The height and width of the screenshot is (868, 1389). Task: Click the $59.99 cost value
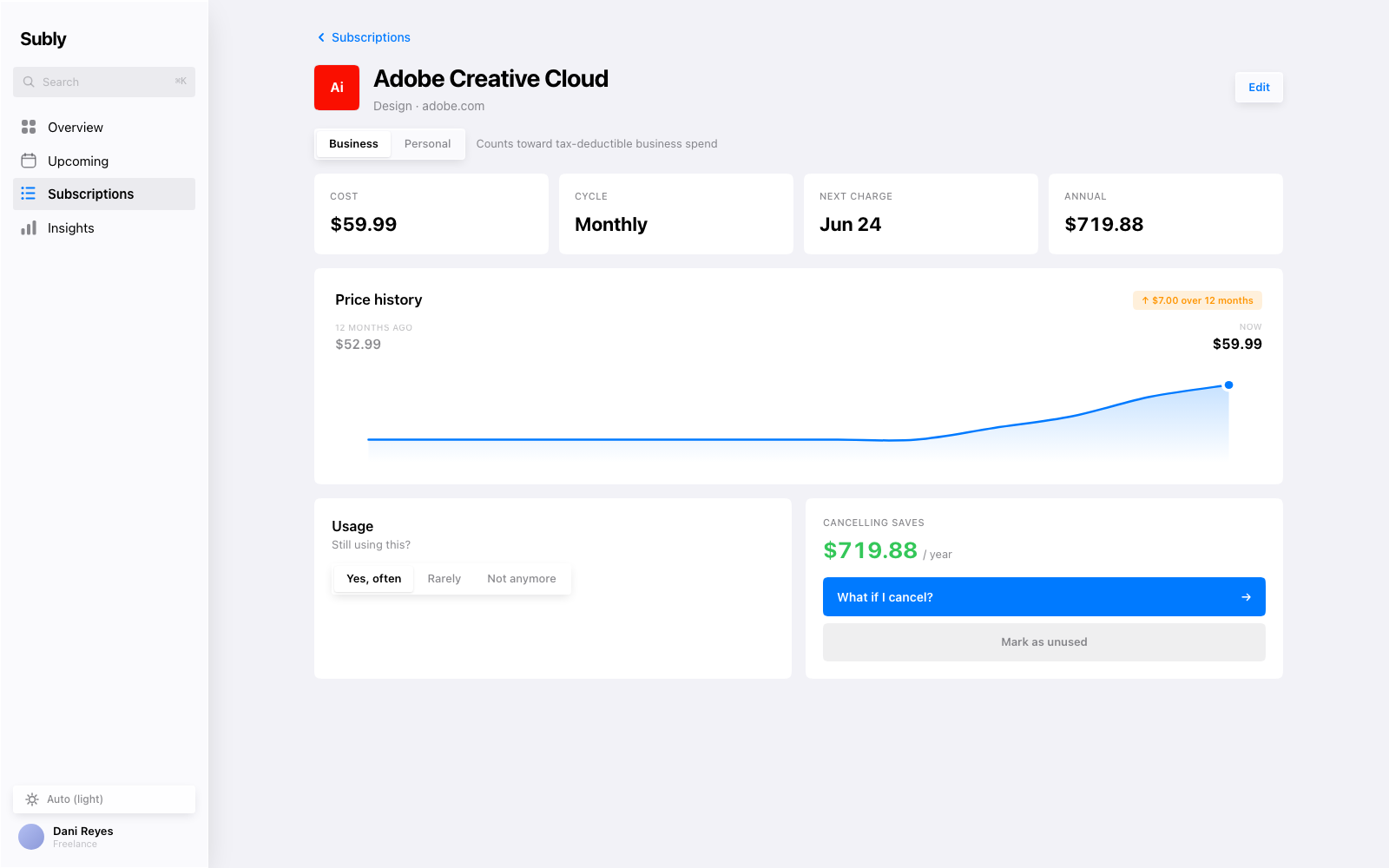364,224
